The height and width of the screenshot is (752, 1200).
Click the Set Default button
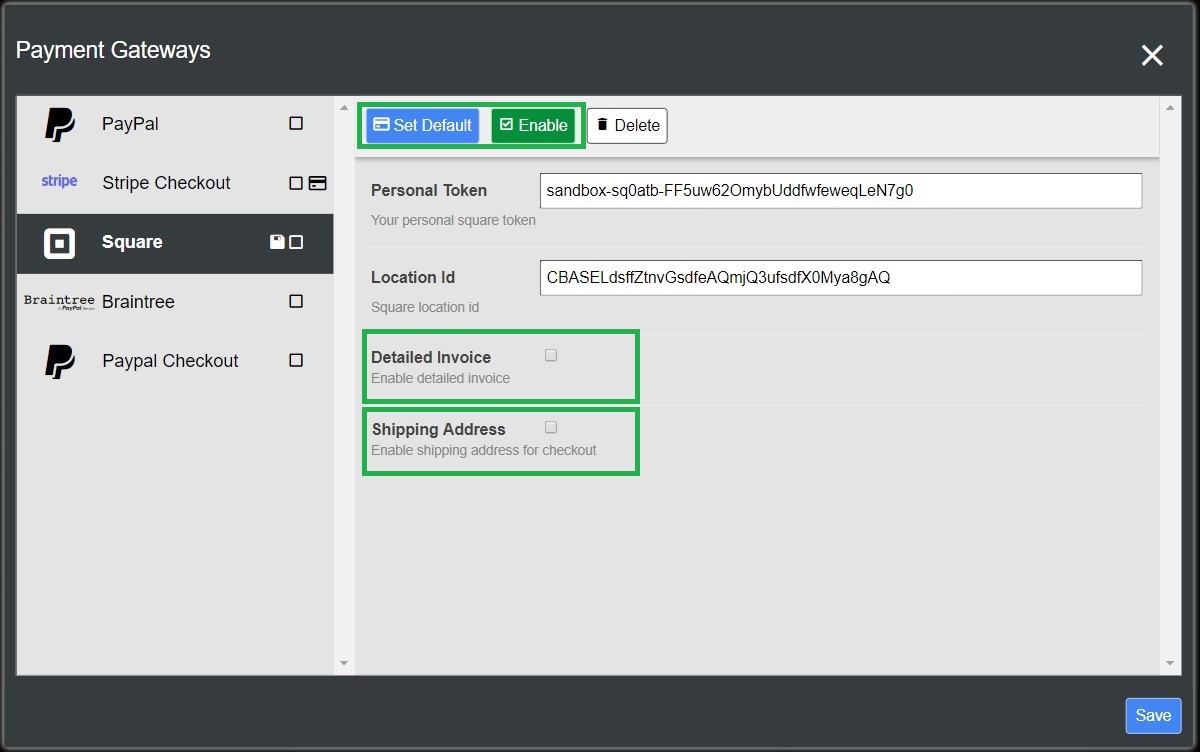(x=422, y=125)
